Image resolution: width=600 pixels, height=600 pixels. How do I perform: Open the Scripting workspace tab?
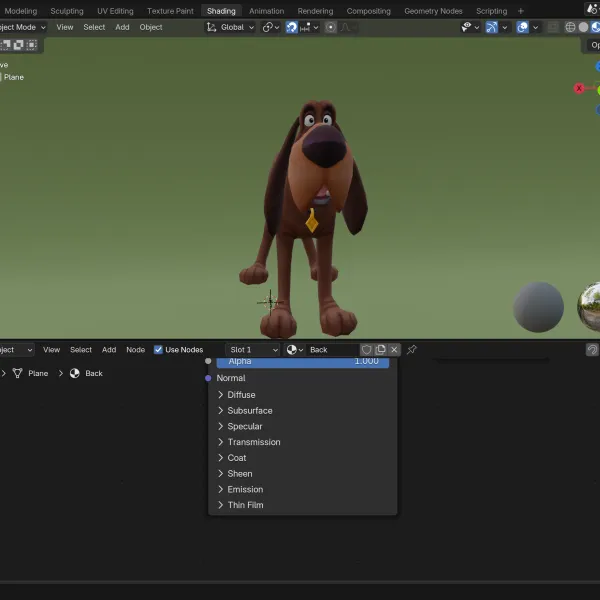(x=491, y=11)
